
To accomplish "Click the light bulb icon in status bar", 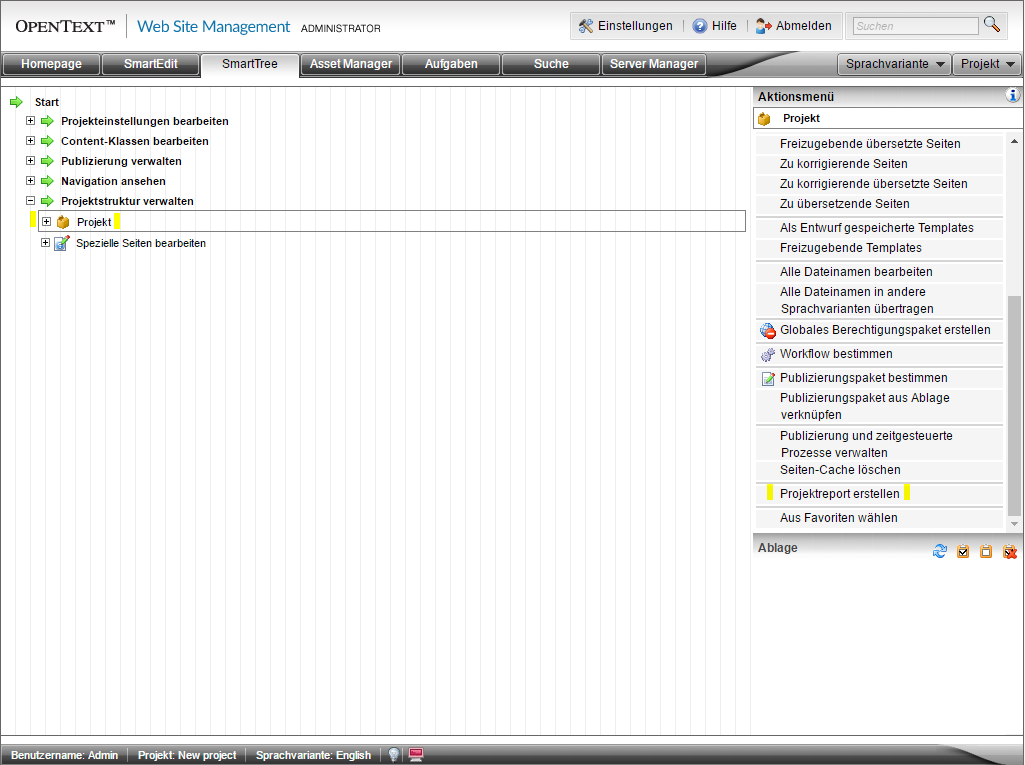I will (x=394, y=755).
